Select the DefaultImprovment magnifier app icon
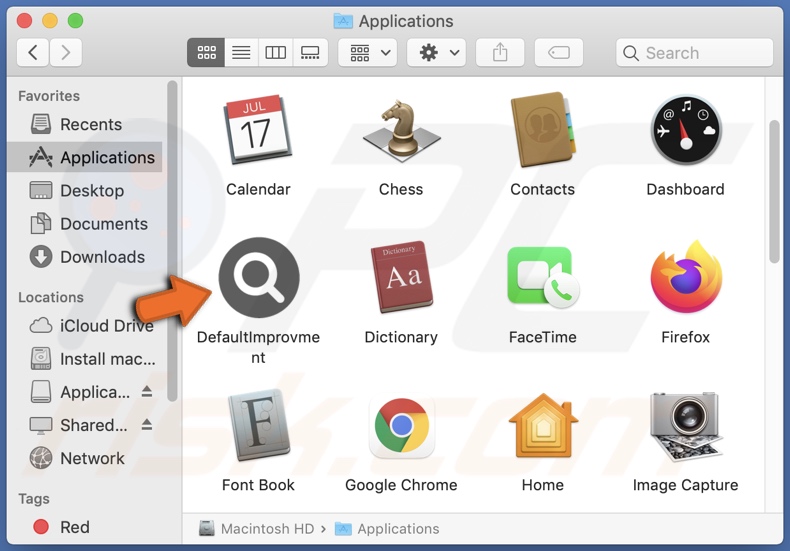Viewport: 790px width, 551px height. 258,278
